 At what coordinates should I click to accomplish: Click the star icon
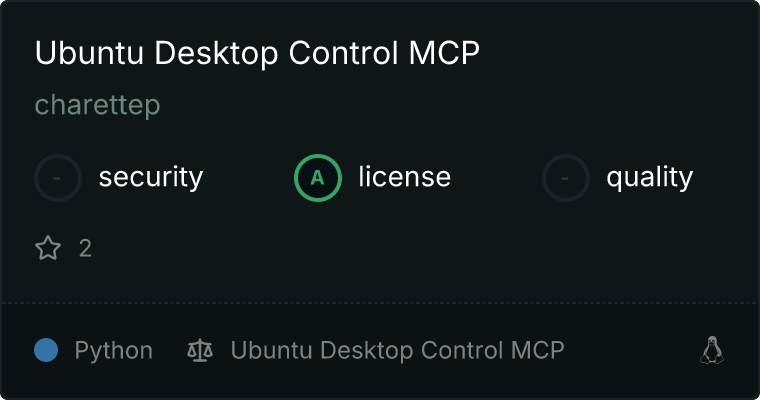pos(48,248)
